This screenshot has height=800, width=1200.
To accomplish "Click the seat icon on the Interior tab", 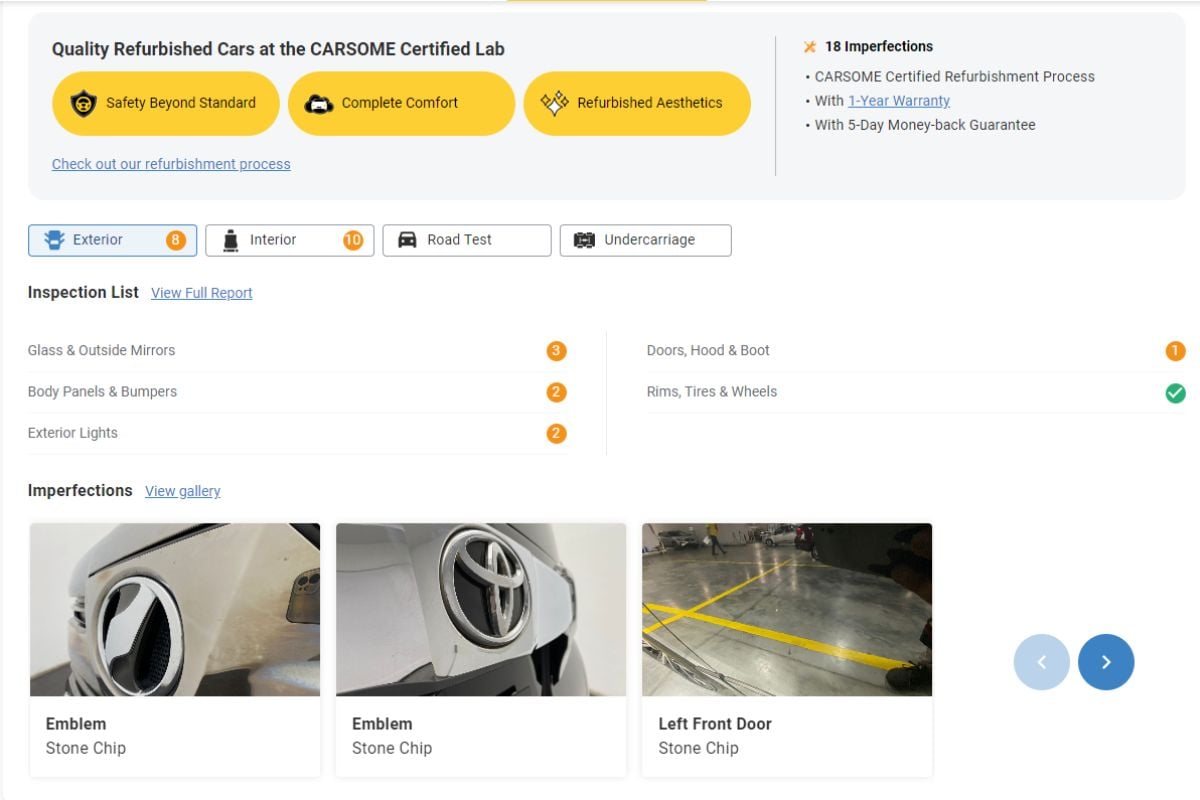I will [230, 239].
